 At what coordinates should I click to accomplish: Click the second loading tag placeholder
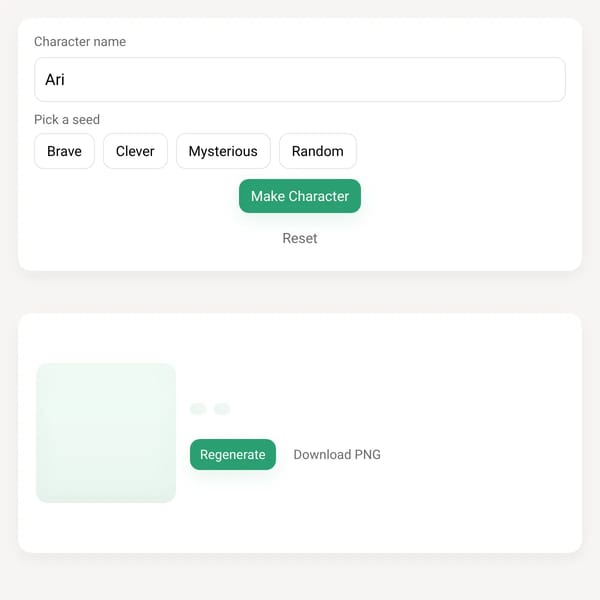[222, 409]
